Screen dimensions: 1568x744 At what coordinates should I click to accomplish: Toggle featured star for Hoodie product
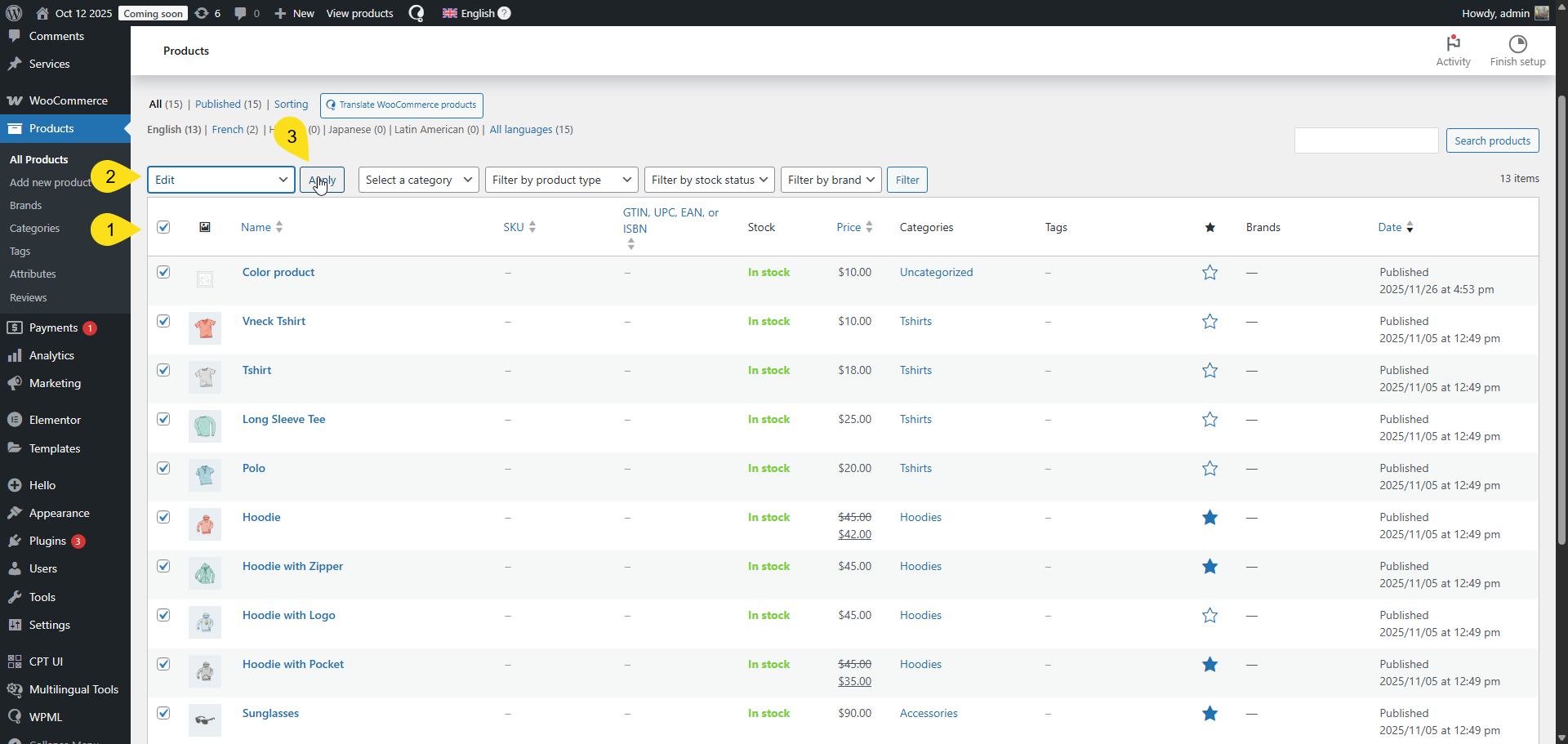tap(1209, 518)
